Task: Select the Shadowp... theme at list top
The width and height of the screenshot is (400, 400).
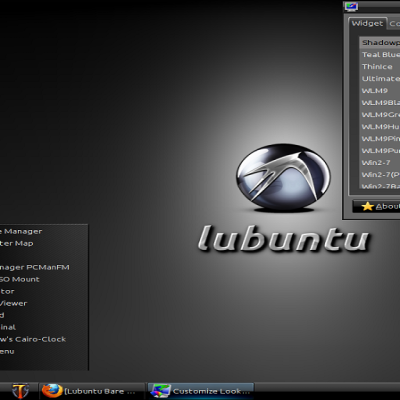Action: coord(380,43)
